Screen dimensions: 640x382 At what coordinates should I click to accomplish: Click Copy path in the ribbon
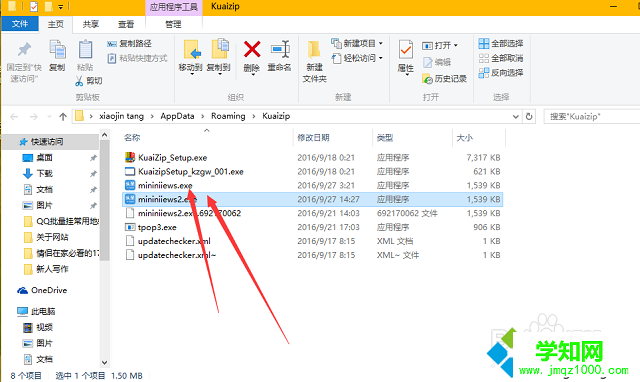129,43
